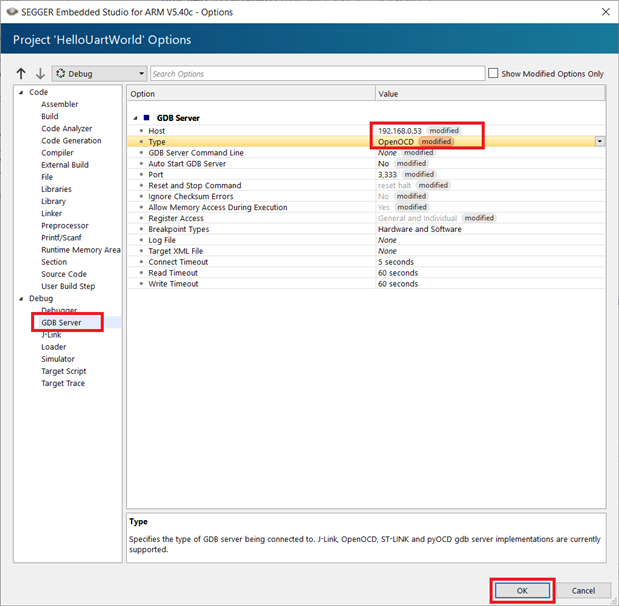This screenshot has height=606, width=619.
Task: Select Code Generation category
Action: tap(71, 141)
